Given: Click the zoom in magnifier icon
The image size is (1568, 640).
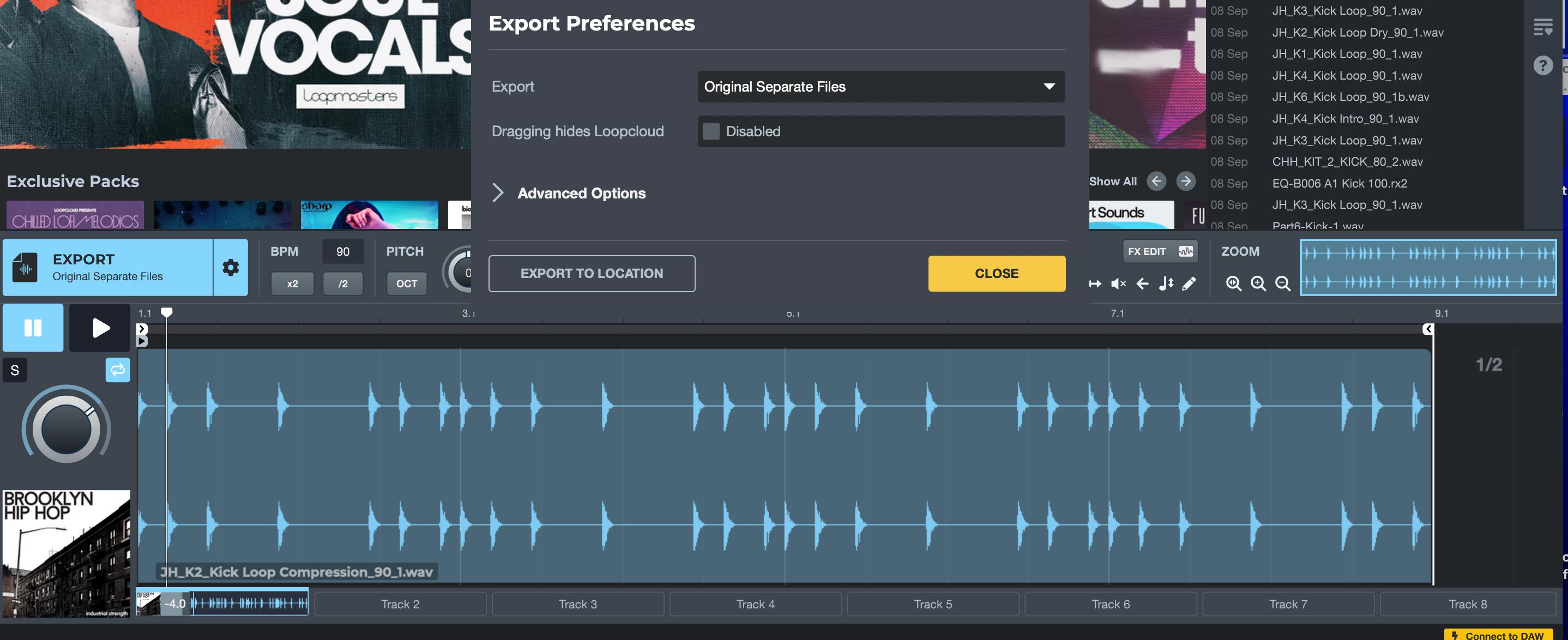Looking at the screenshot, I should pos(1258,283).
